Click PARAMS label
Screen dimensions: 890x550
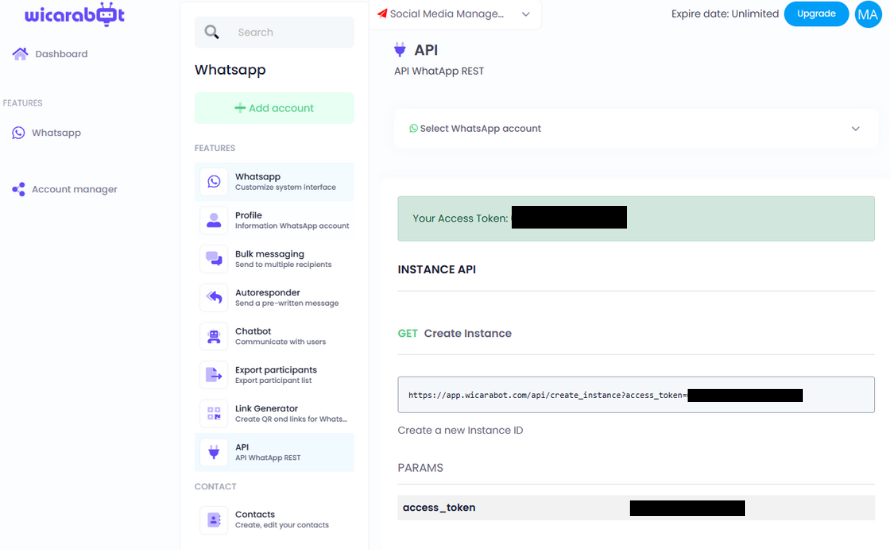(x=420, y=468)
